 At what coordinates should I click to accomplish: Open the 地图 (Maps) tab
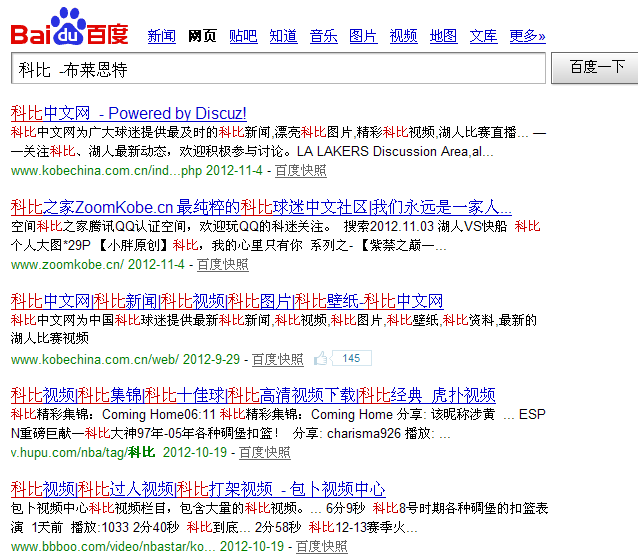pos(443,36)
